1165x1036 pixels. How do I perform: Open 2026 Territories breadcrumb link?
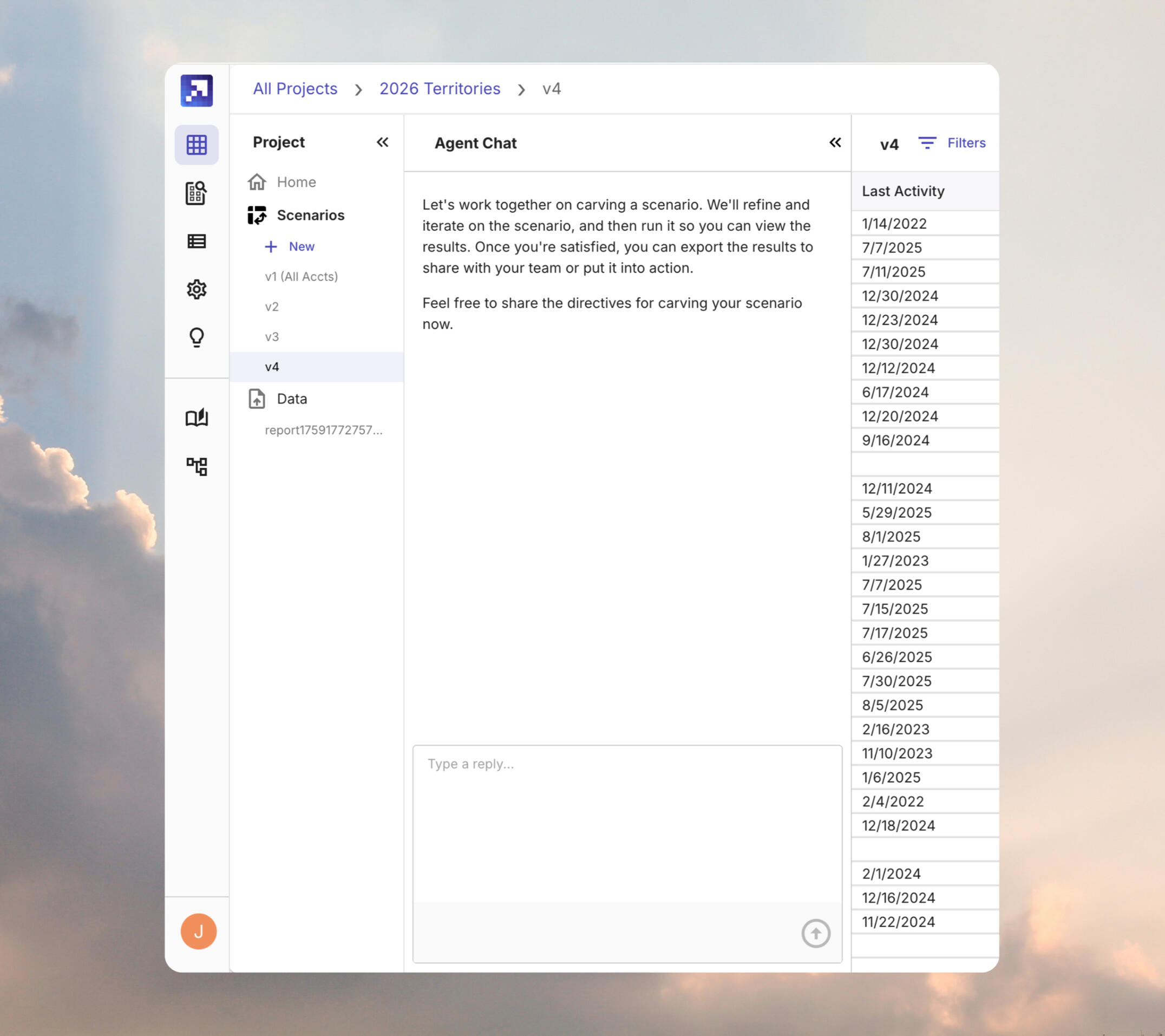pos(440,89)
